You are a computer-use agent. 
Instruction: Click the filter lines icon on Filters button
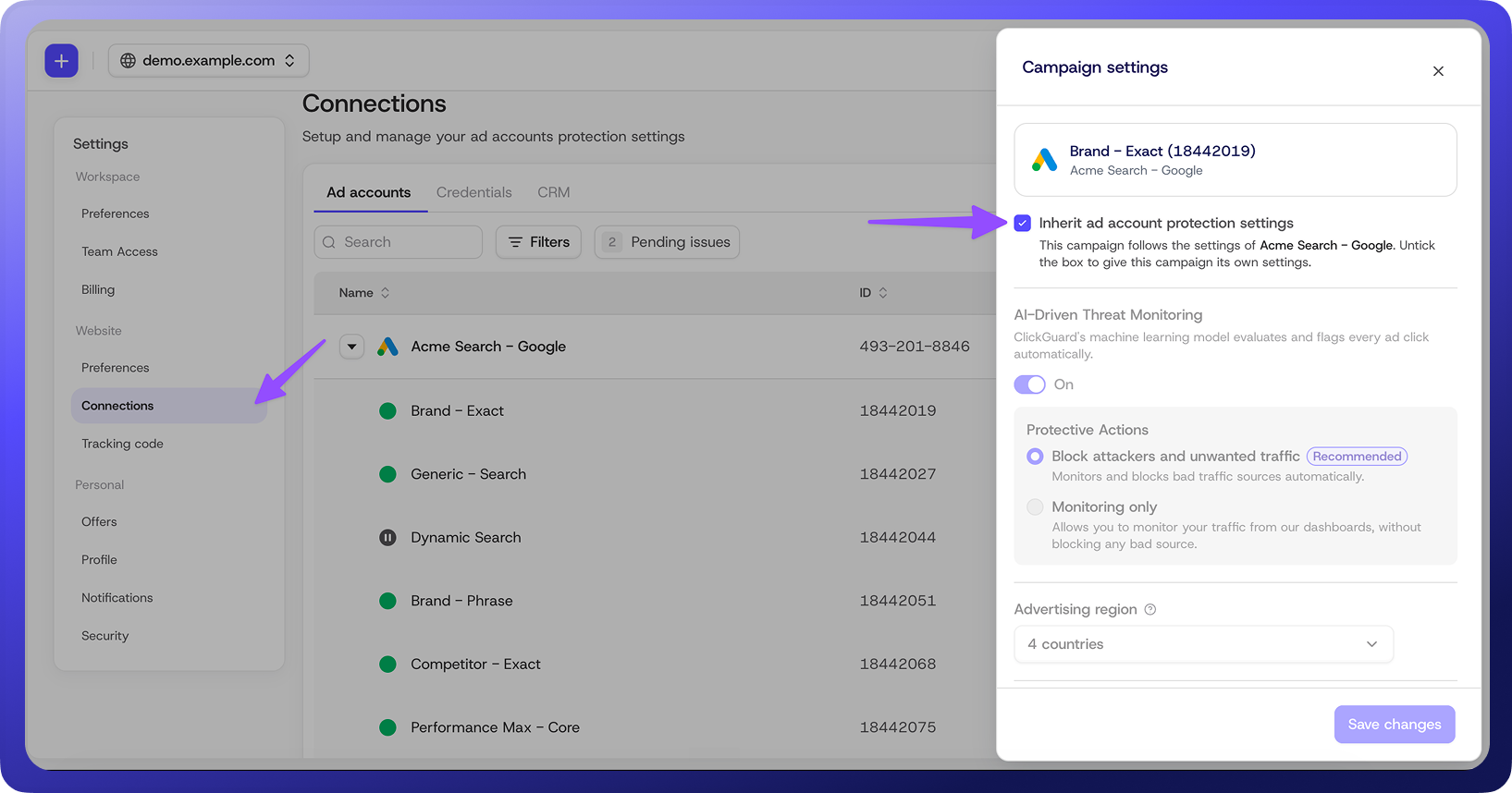(516, 242)
